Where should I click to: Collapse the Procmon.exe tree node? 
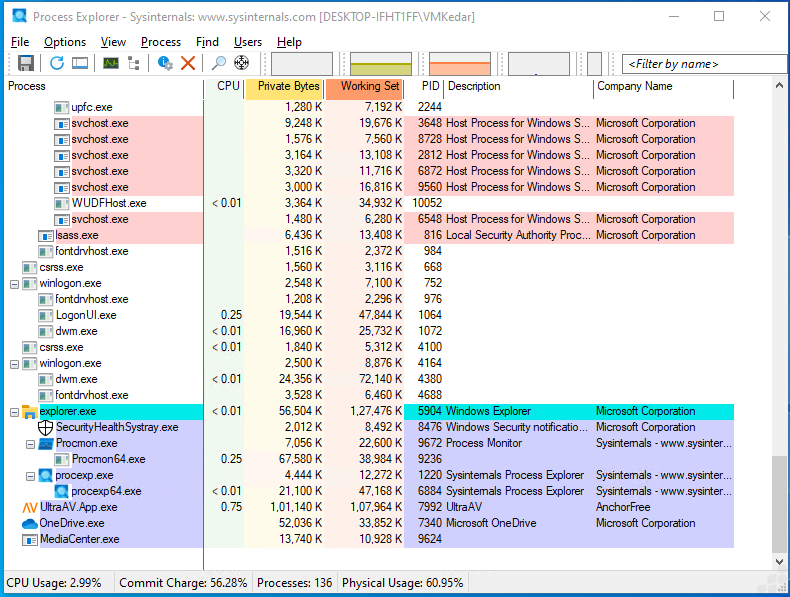30,443
